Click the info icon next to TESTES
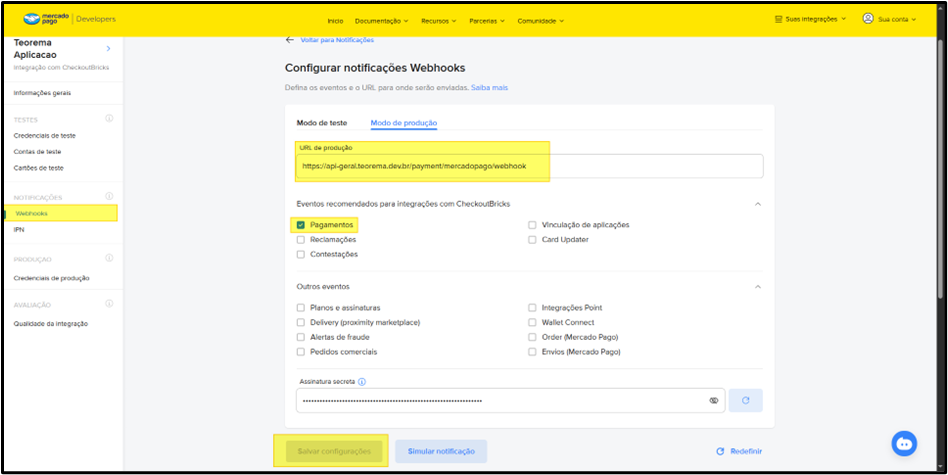The image size is (948, 475). pos(109,118)
